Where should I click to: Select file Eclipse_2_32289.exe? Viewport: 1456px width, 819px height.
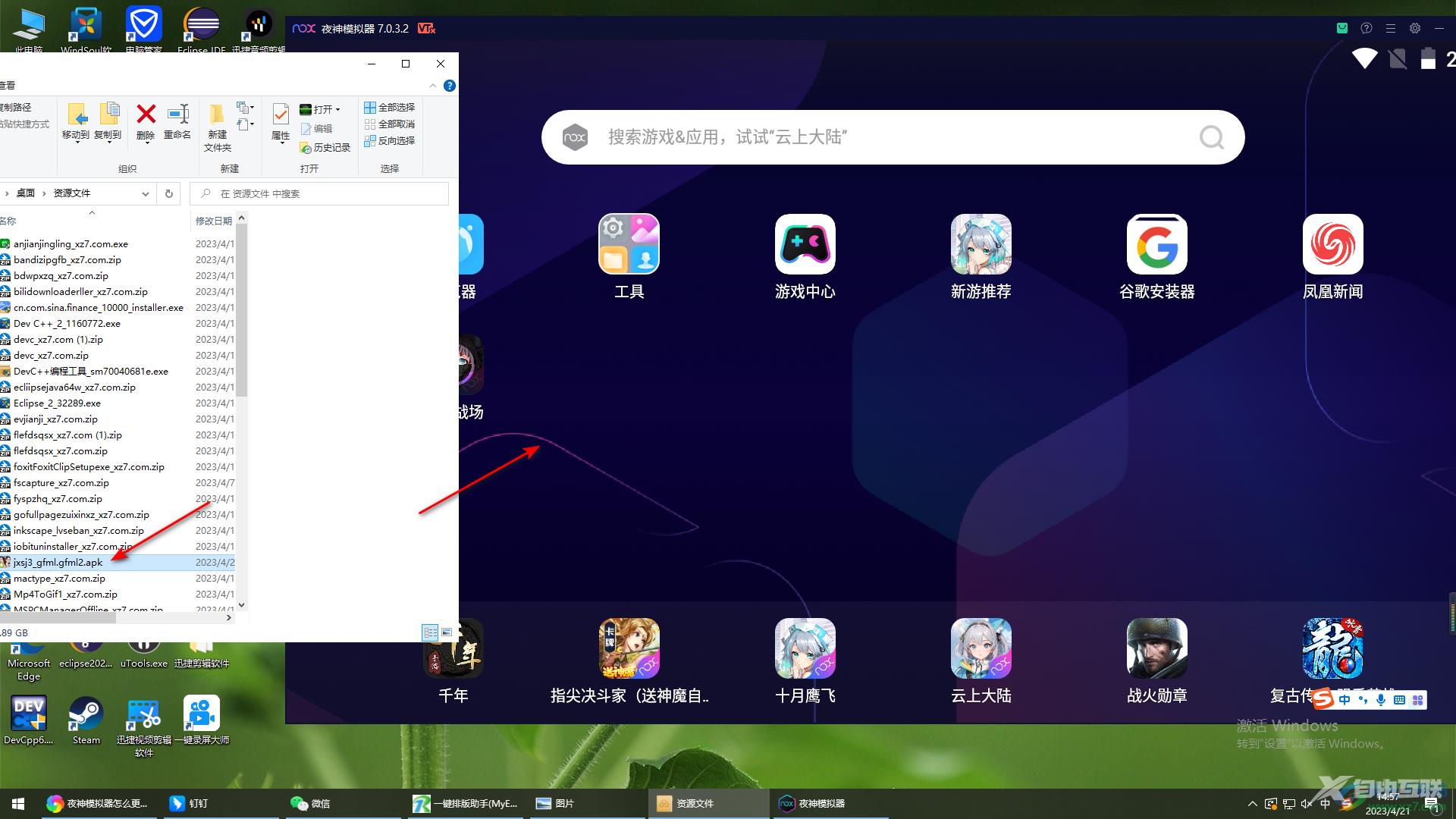[57, 403]
